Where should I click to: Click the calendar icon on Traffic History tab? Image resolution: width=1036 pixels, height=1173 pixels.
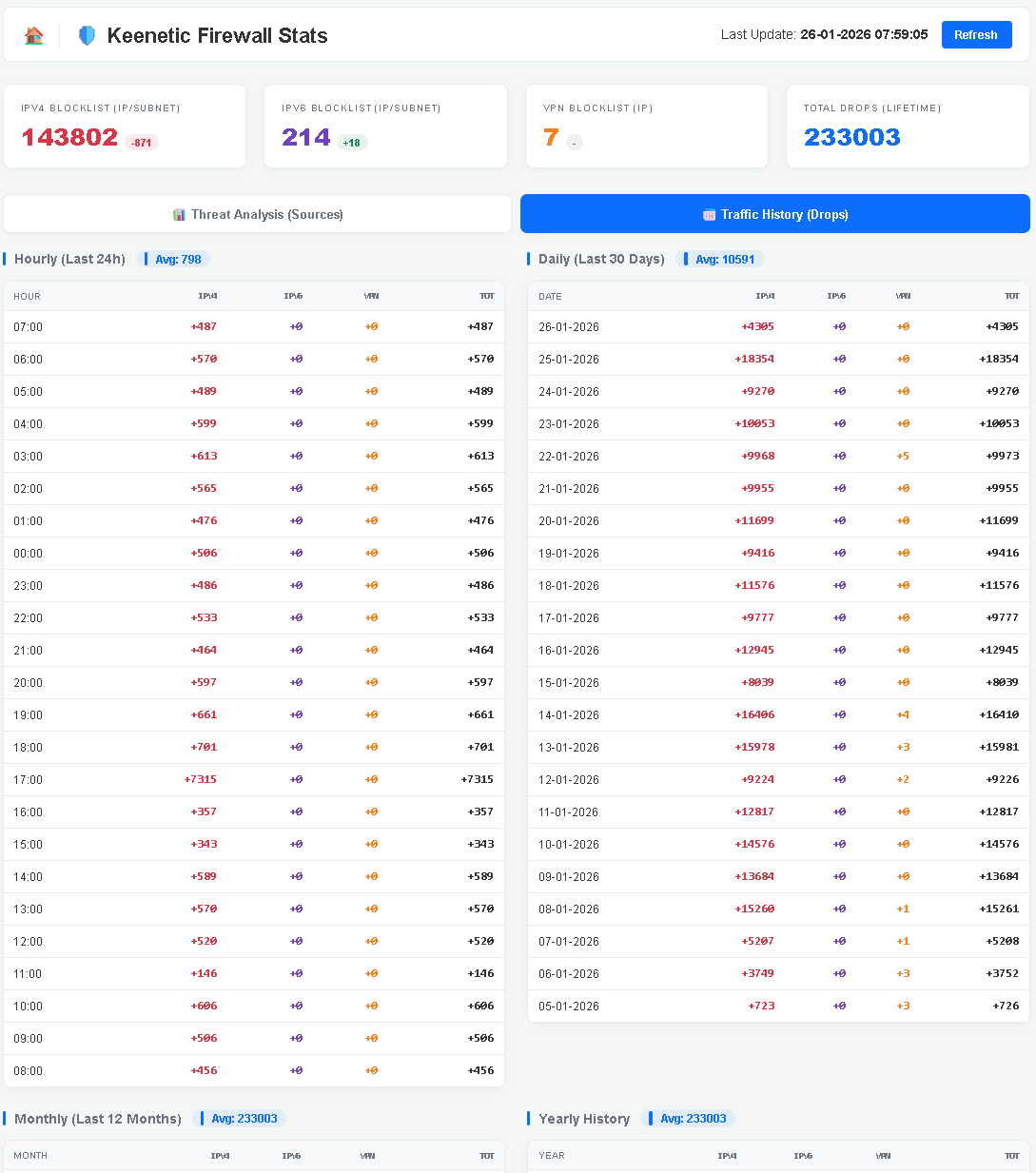(x=709, y=215)
